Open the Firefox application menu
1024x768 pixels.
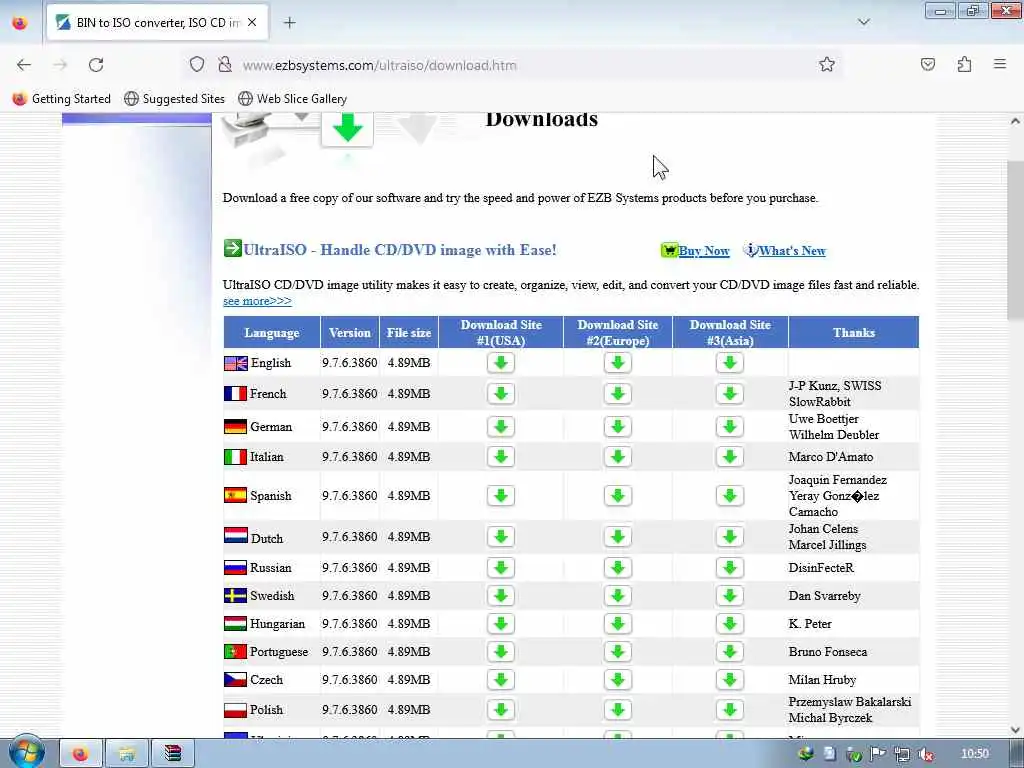(1000, 65)
